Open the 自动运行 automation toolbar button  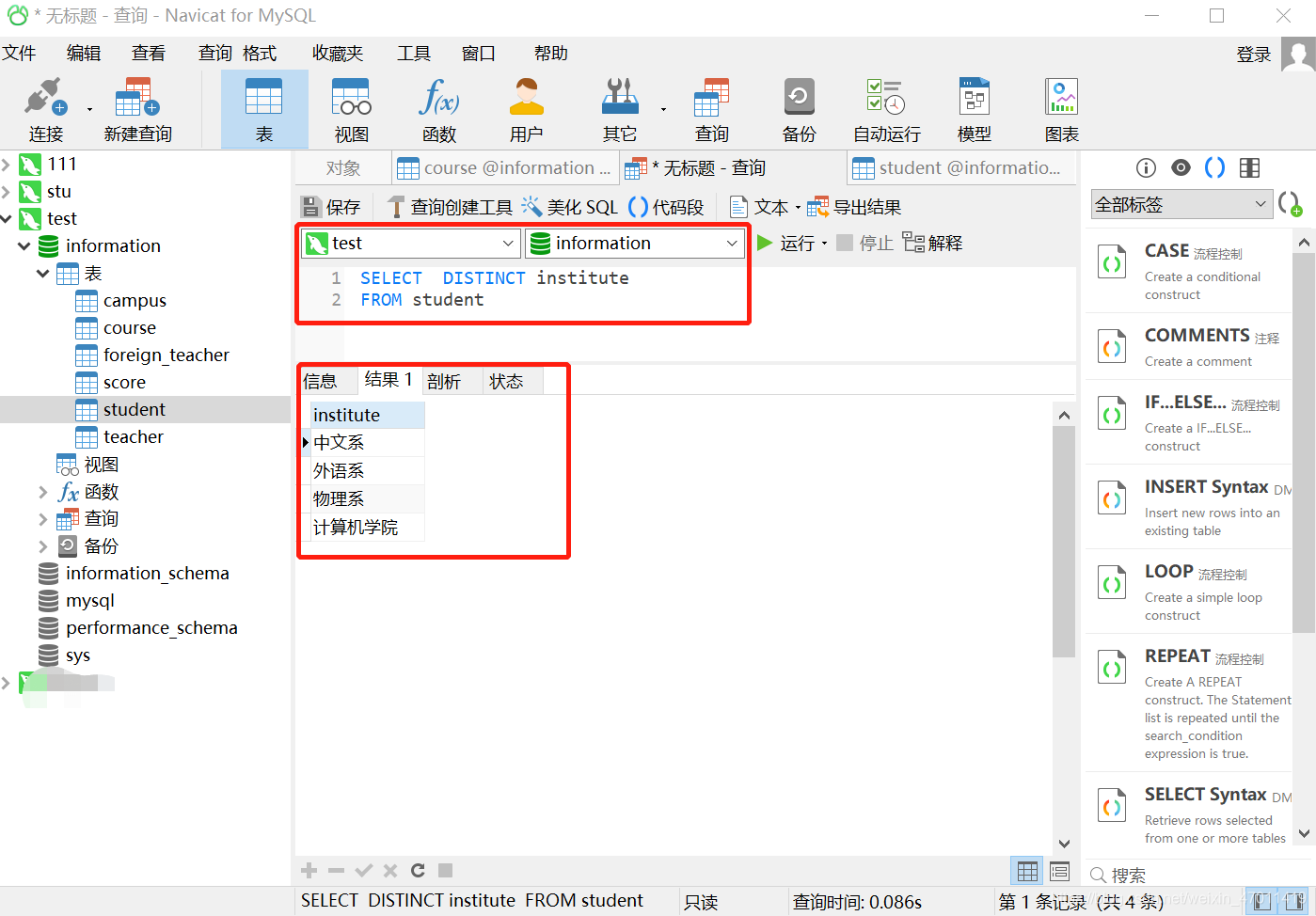[x=886, y=110]
